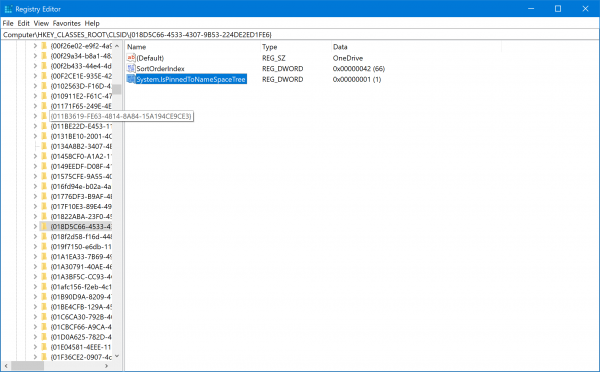Viewport: 600px width, 372px height.
Task: Click the System.IsPinnedToNameSpaceTree DWORD icon
Action: 131,79
